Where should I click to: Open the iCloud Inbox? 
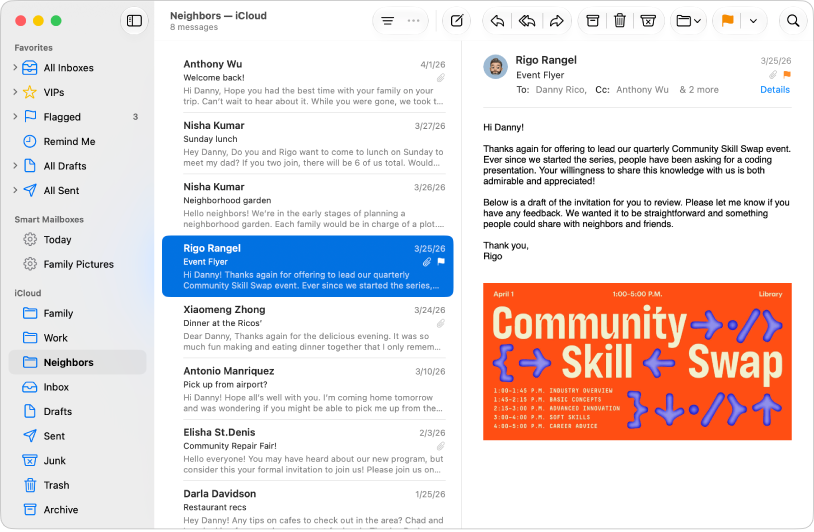coord(78,387)
